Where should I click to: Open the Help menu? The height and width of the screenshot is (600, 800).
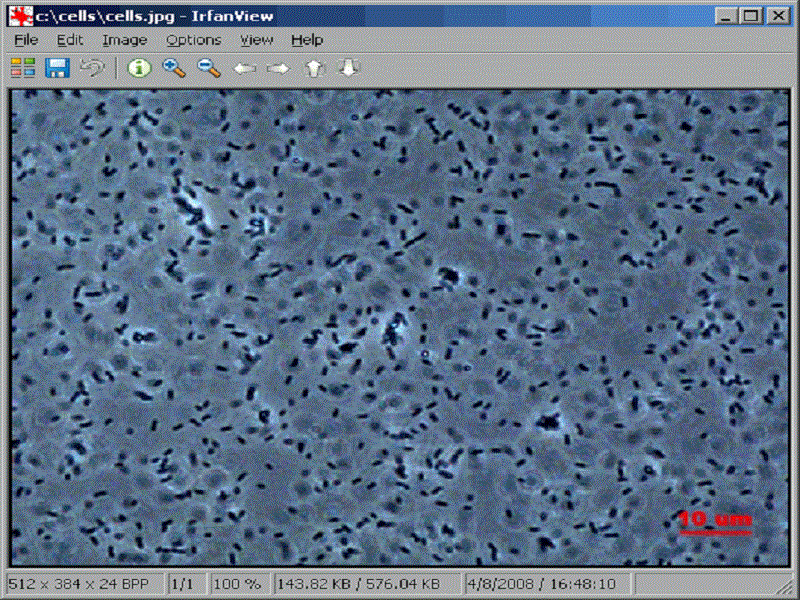[x=306, y=39]
